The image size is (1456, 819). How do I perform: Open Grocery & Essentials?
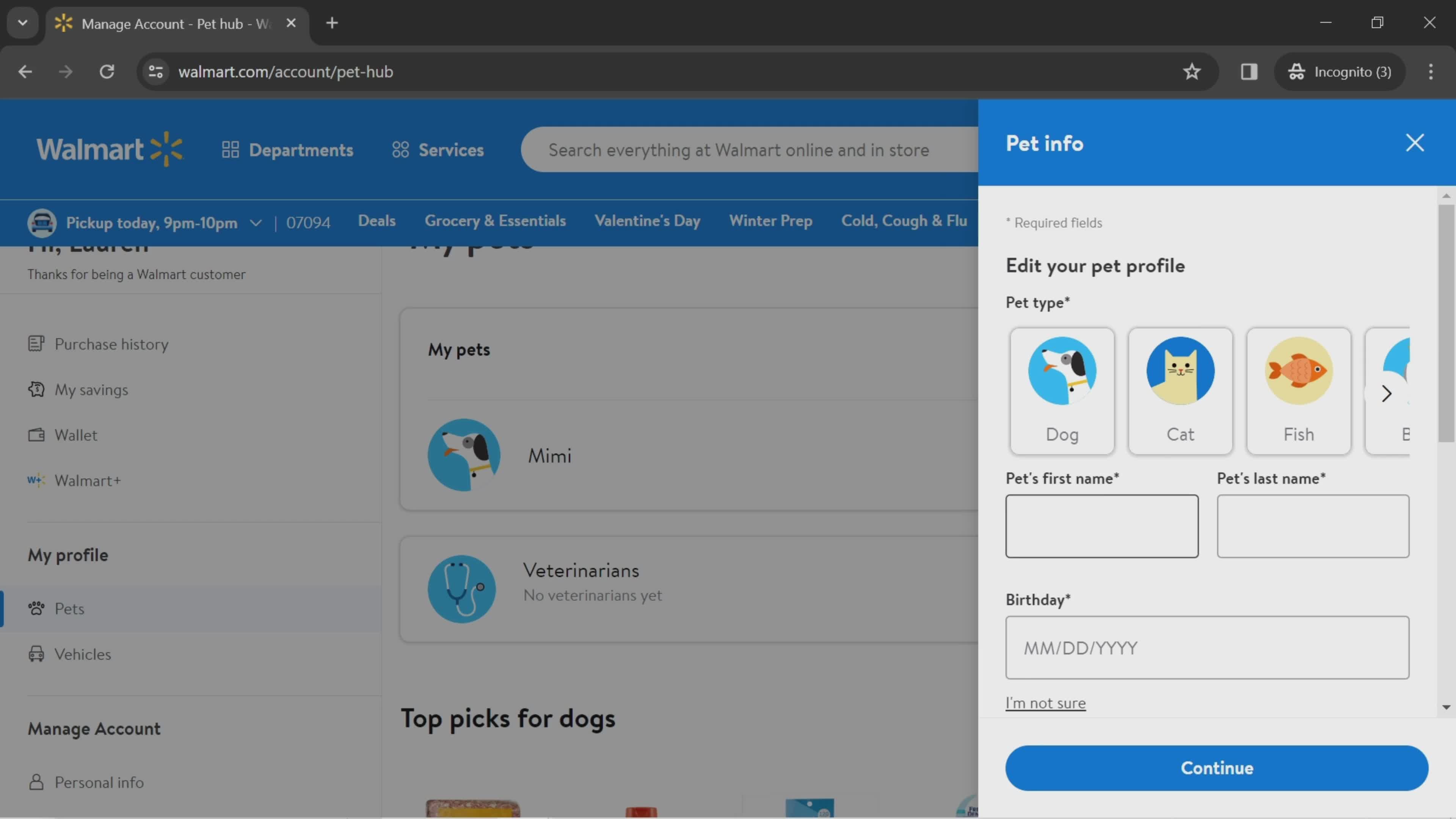pyautogui.click(x=495, y=221)
